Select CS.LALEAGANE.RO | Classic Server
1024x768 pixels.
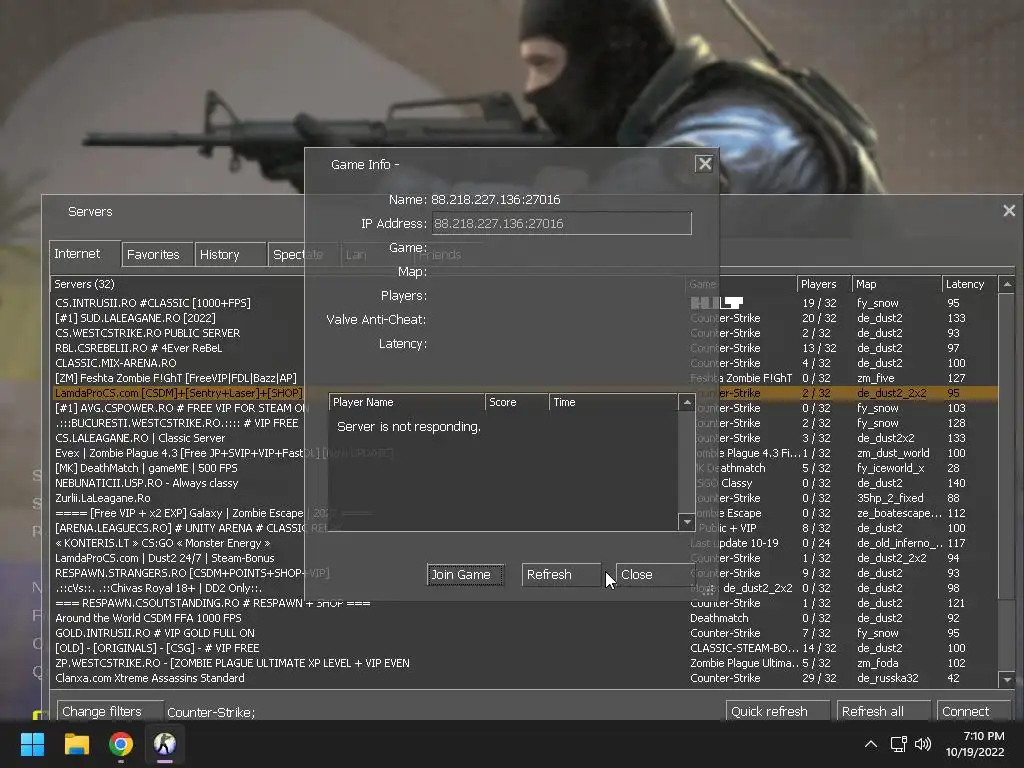tap(524, 438)
